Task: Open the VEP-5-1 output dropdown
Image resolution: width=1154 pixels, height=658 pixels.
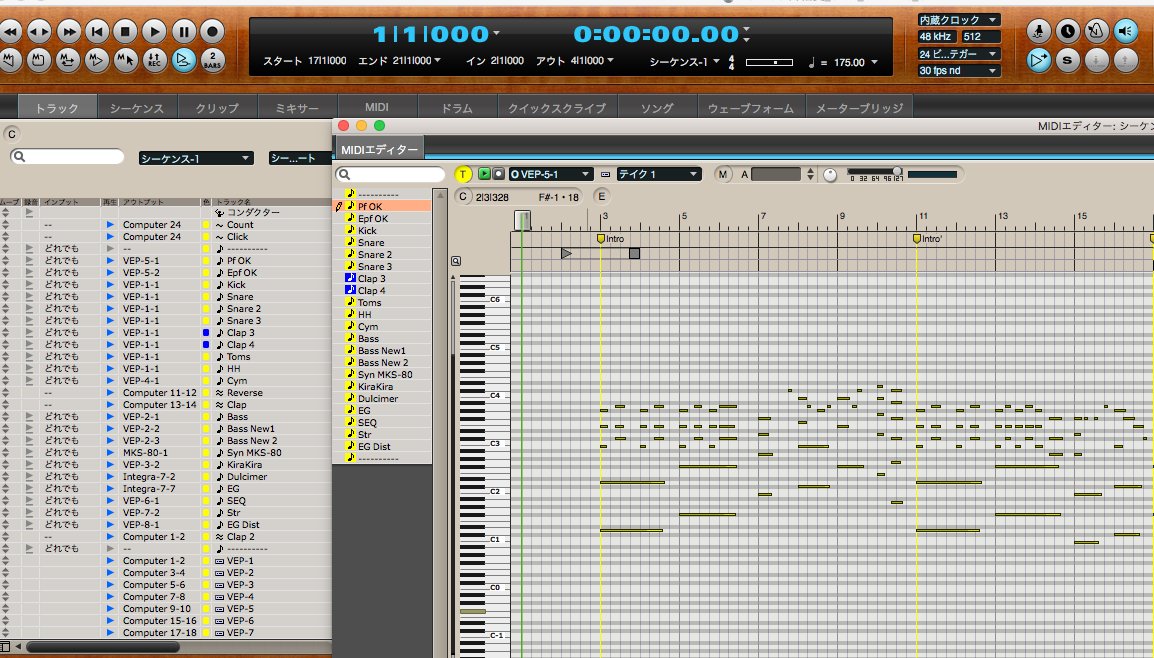Action: click(x=551, y=174)
